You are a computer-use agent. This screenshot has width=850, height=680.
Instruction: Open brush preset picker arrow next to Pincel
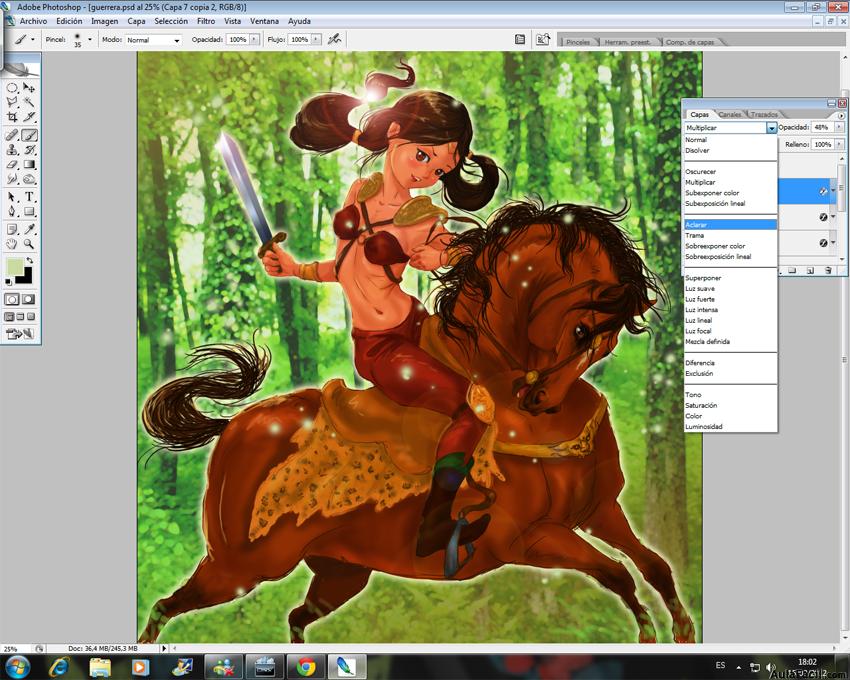coord(89,40)
